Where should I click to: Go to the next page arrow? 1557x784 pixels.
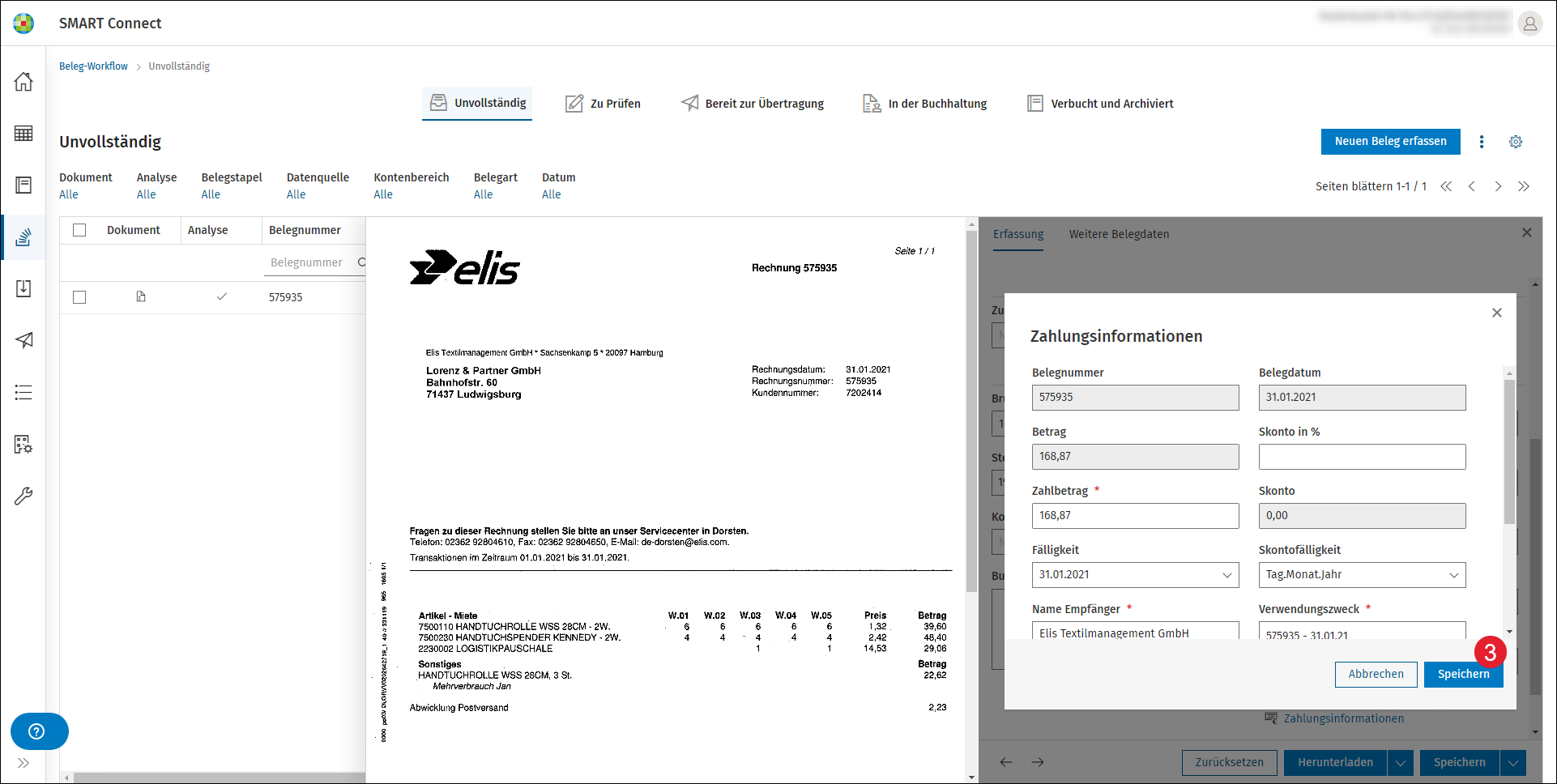[x=1498, y=186]
